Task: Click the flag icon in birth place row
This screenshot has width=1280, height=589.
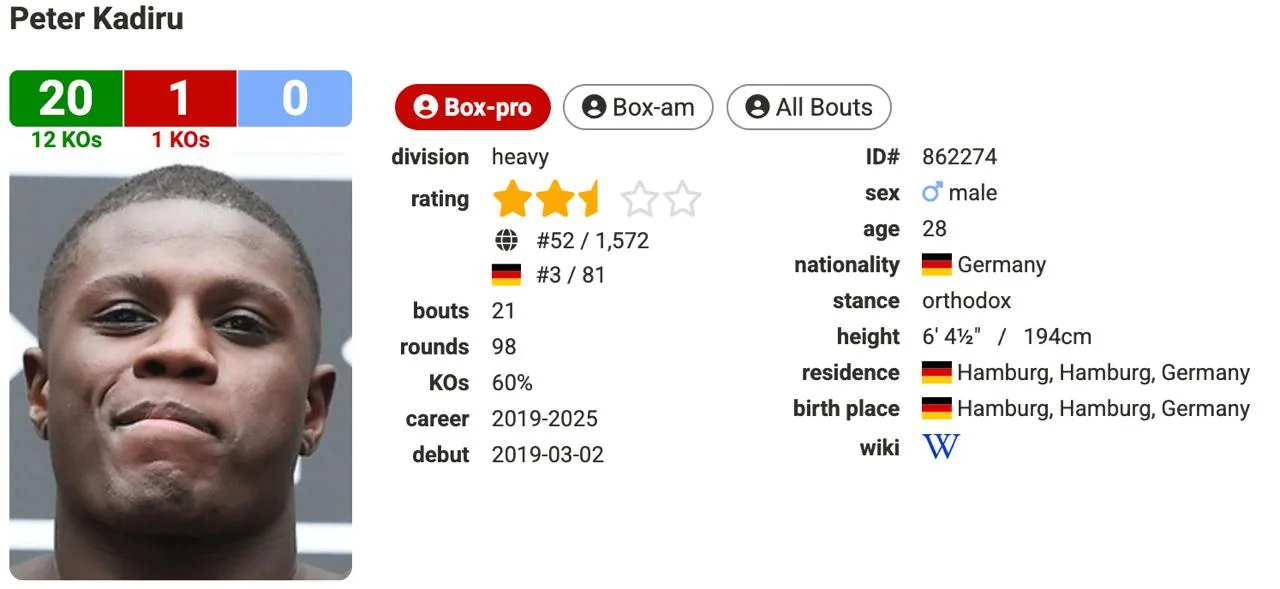Action: click(x=937, y=409)
